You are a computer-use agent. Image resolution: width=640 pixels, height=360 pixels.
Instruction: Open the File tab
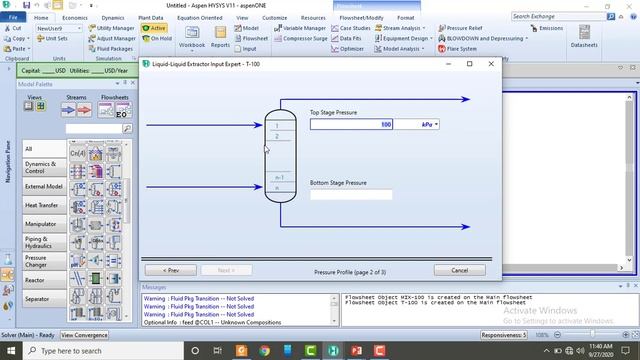tap(13, 18)
